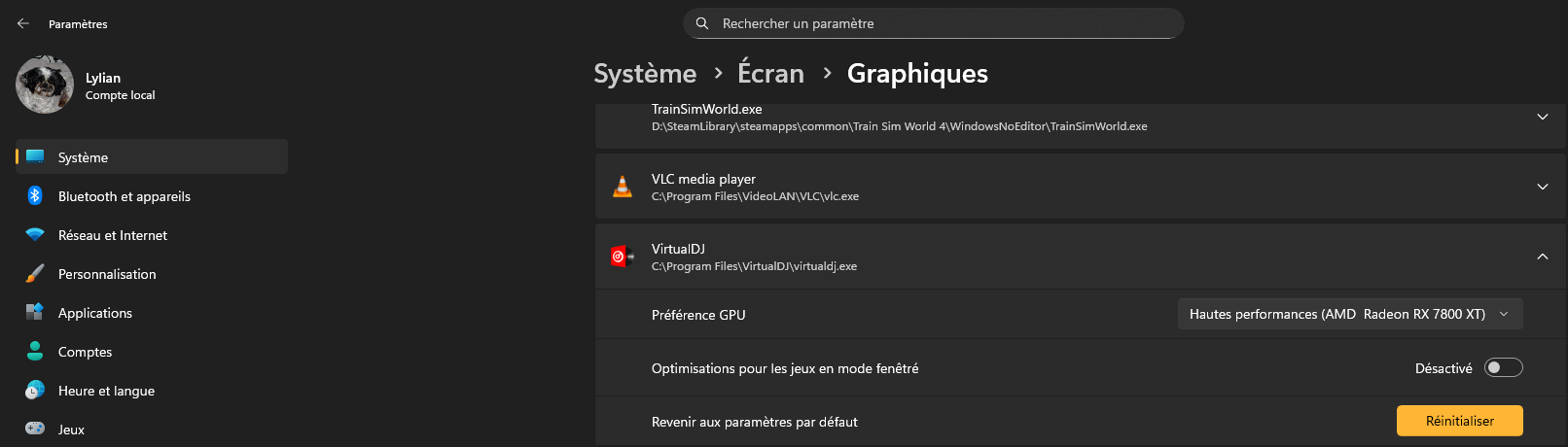Screen dimensions: 1568x447
Task: Expand the VLC media player entry
Action: tap(1542, 187)
